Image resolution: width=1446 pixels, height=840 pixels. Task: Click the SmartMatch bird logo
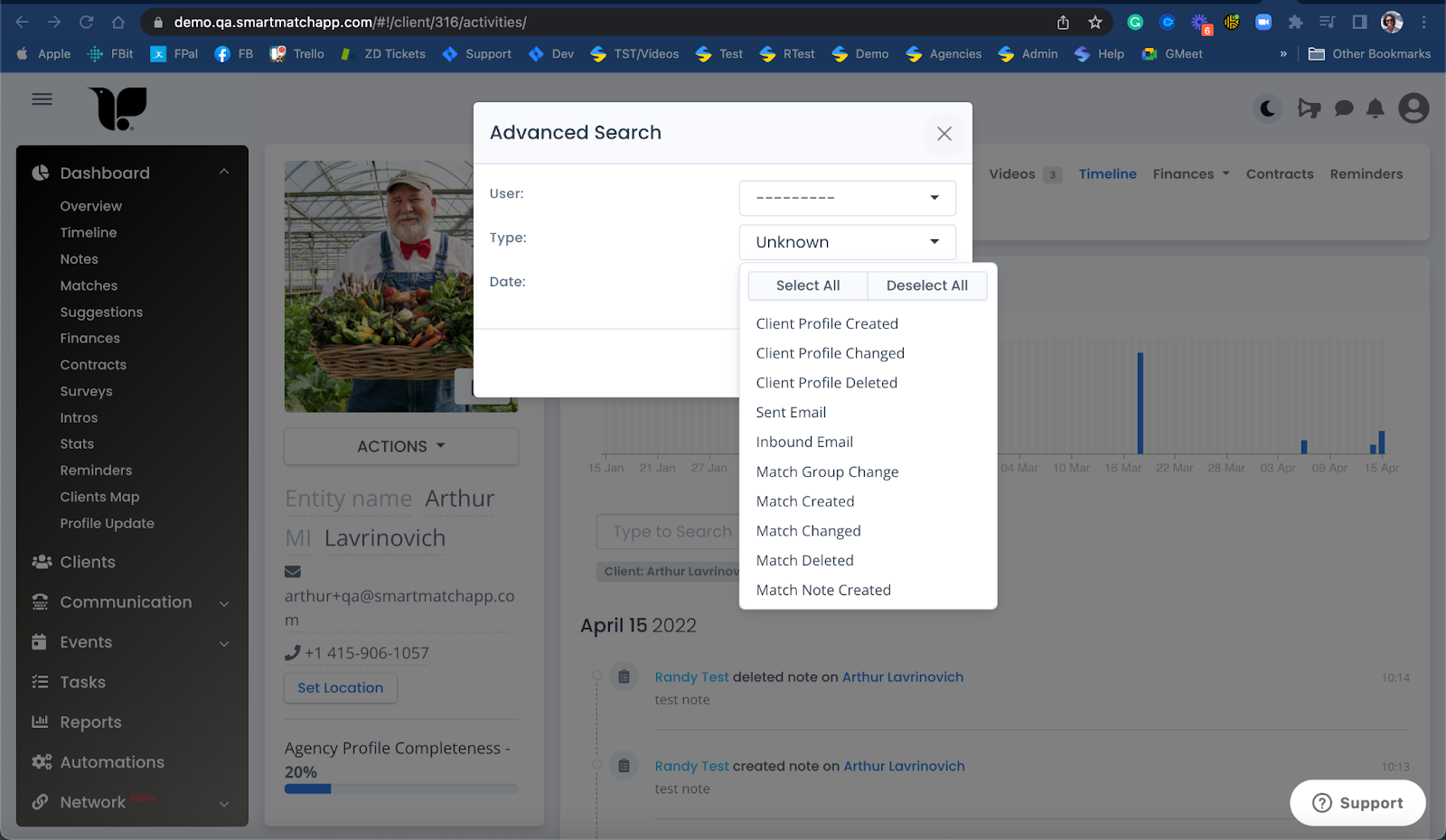coord(118,108)
